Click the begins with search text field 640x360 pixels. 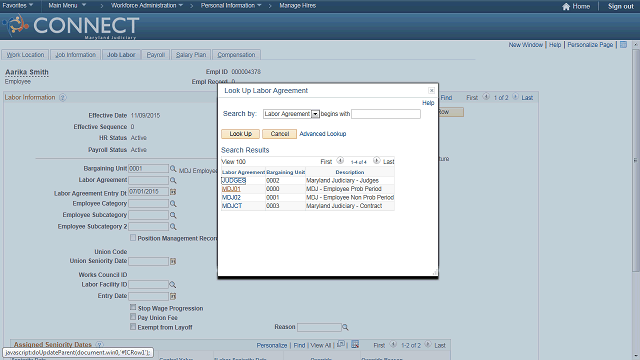386,114
